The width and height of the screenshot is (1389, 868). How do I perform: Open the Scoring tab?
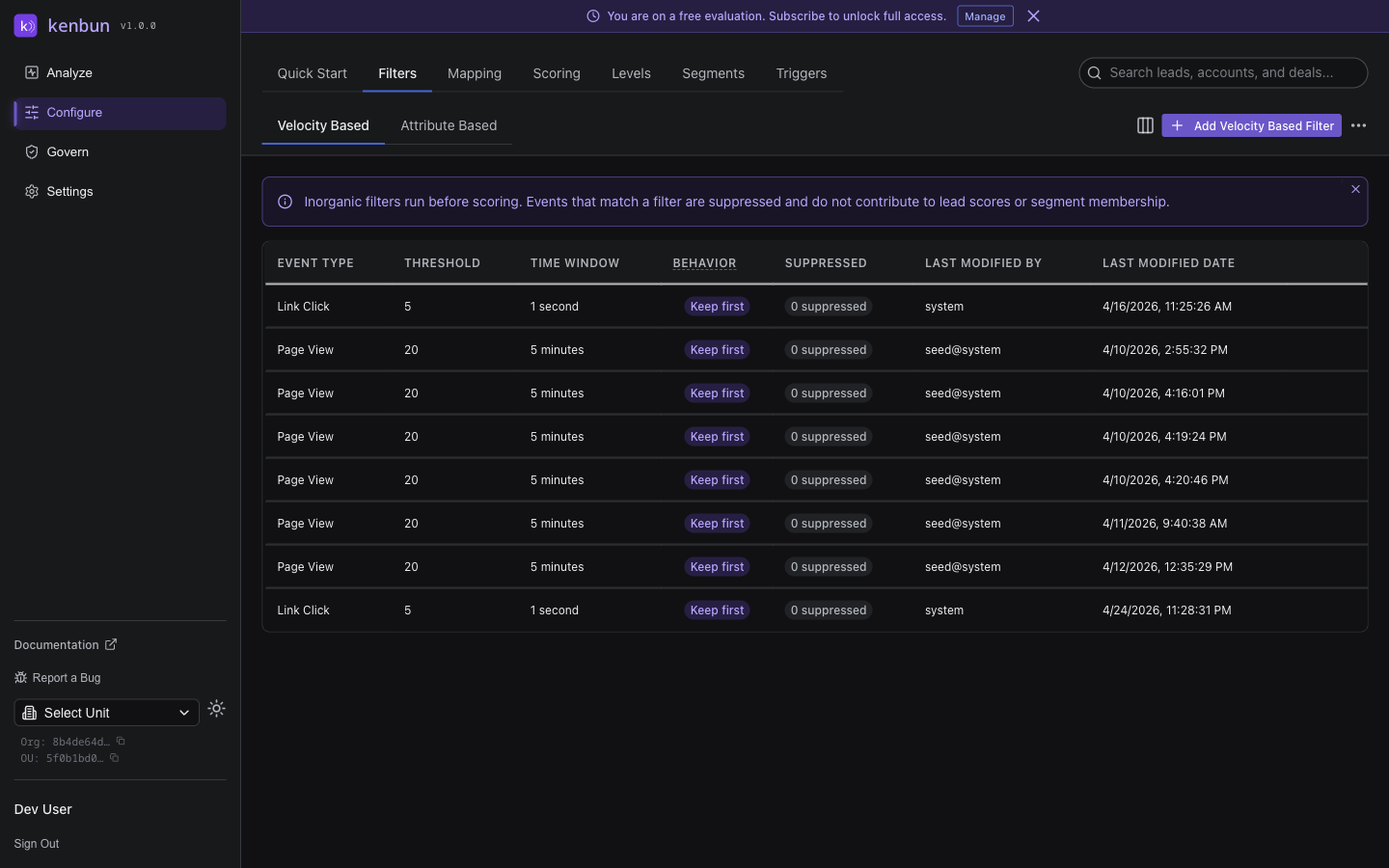pos(557,73)
